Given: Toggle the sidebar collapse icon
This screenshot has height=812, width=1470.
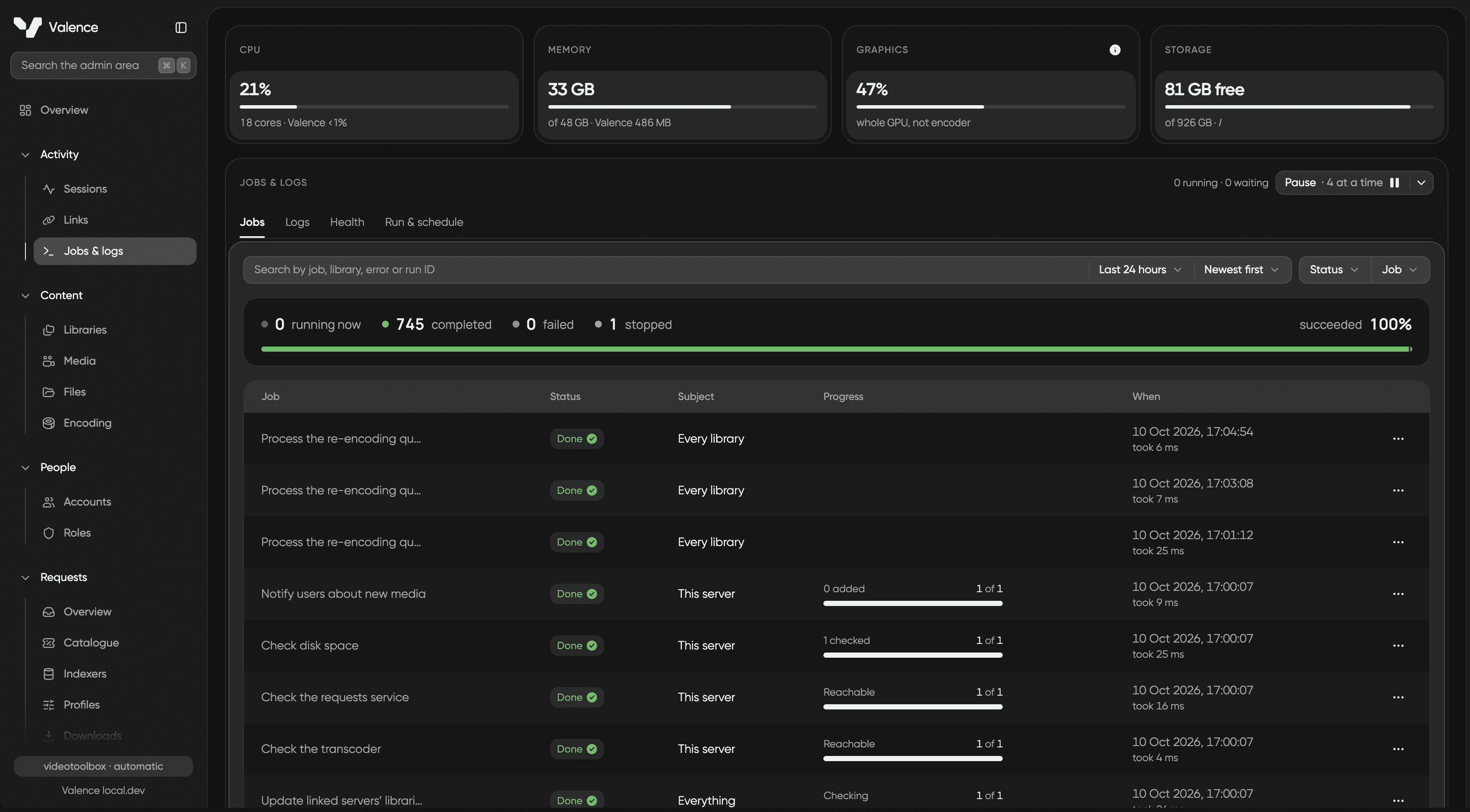Looking at the screenshot, I should (181, 28).
